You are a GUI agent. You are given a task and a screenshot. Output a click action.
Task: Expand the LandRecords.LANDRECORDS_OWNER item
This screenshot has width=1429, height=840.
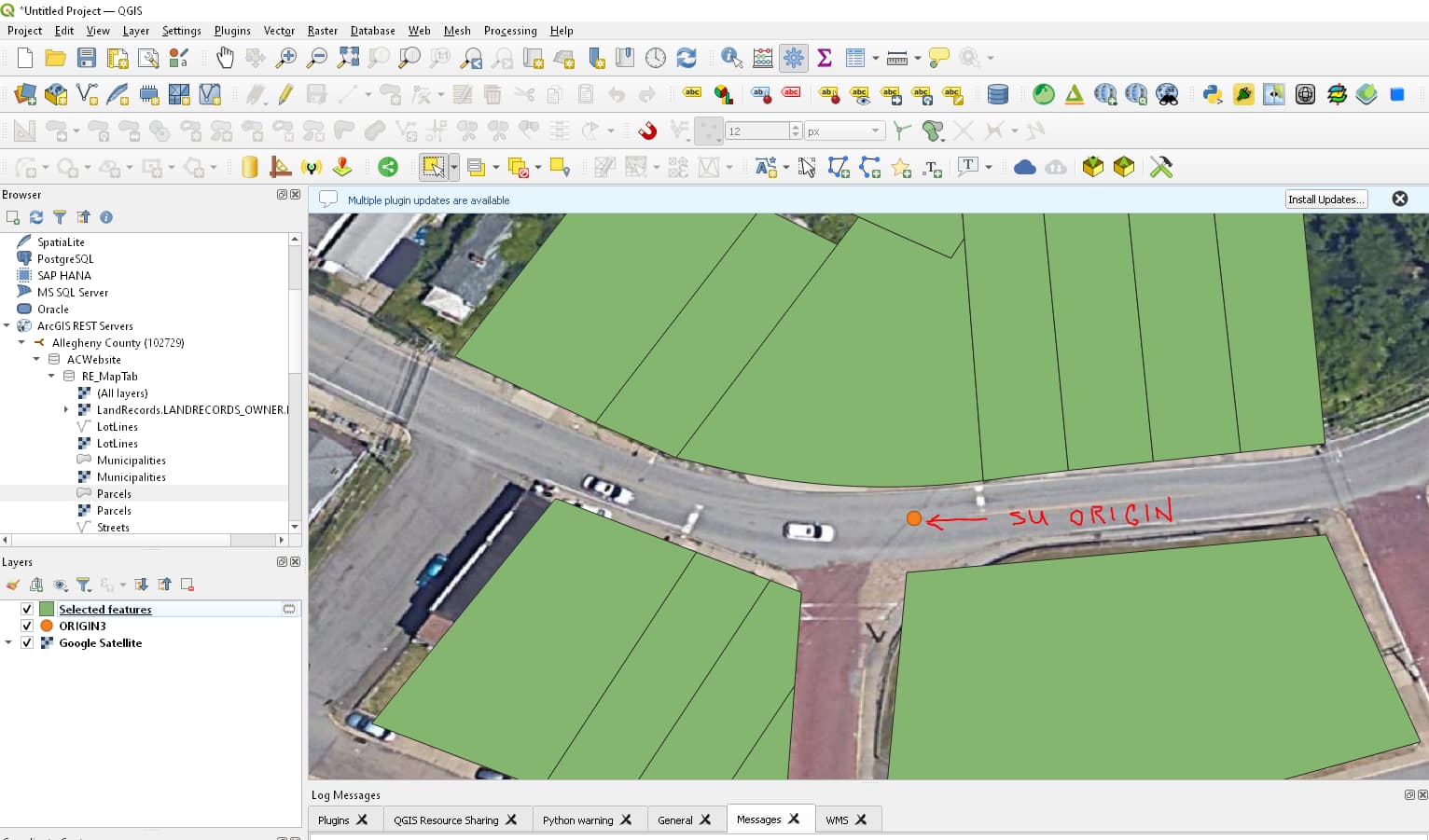tap(65, 409)
